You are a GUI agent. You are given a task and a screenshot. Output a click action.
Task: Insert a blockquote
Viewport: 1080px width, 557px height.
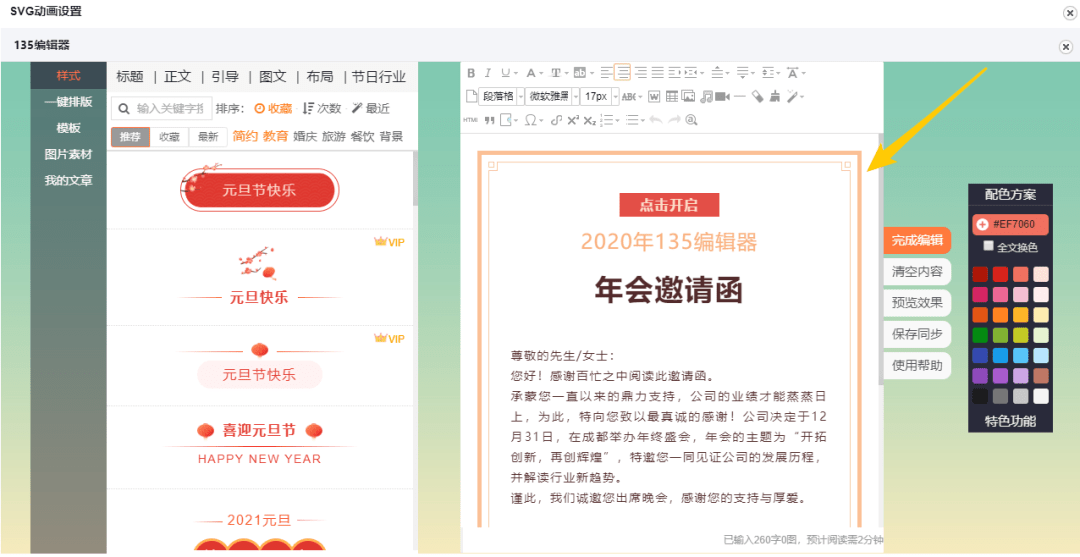490,120
